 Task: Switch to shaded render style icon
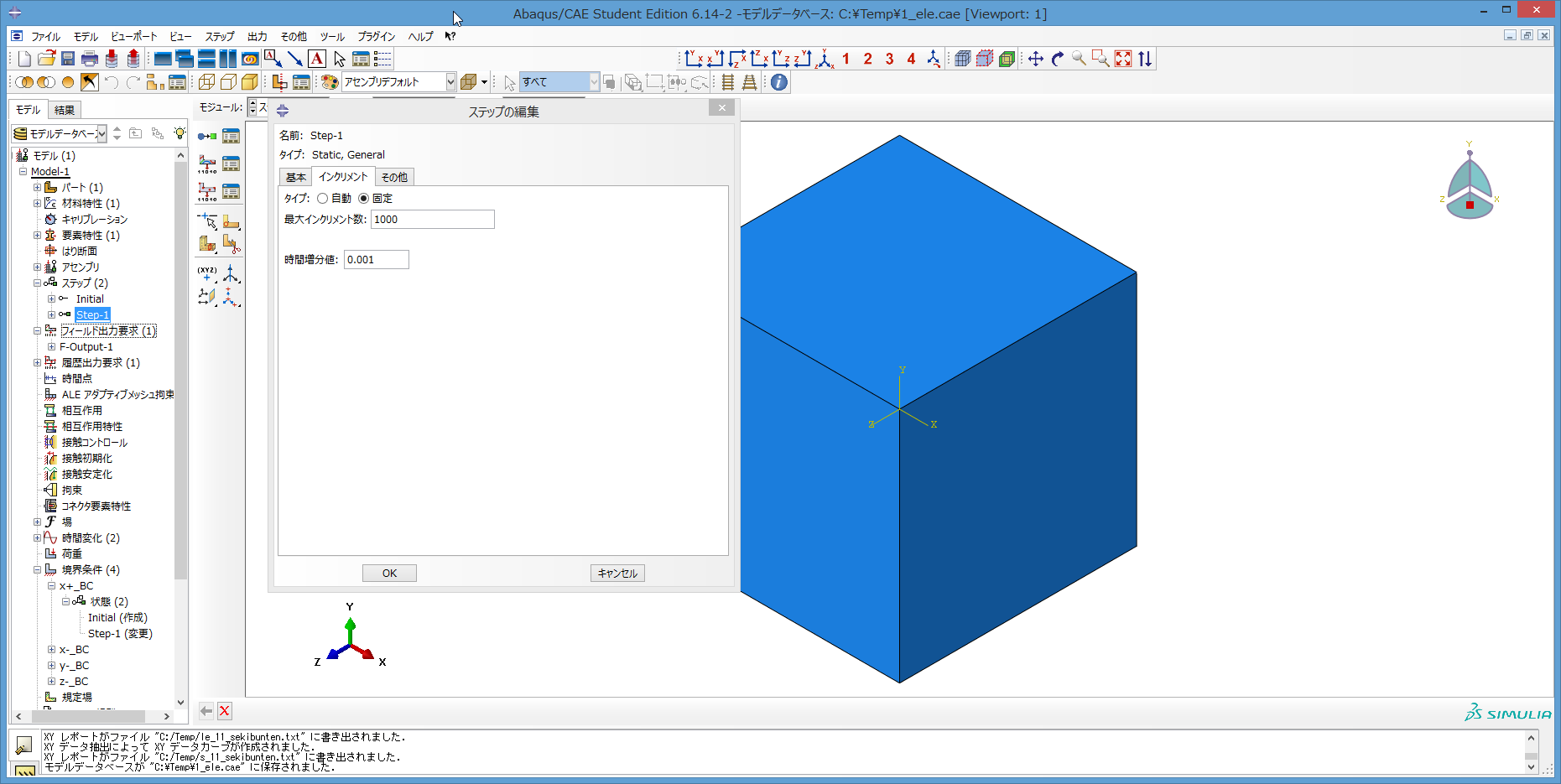point(250,82)
